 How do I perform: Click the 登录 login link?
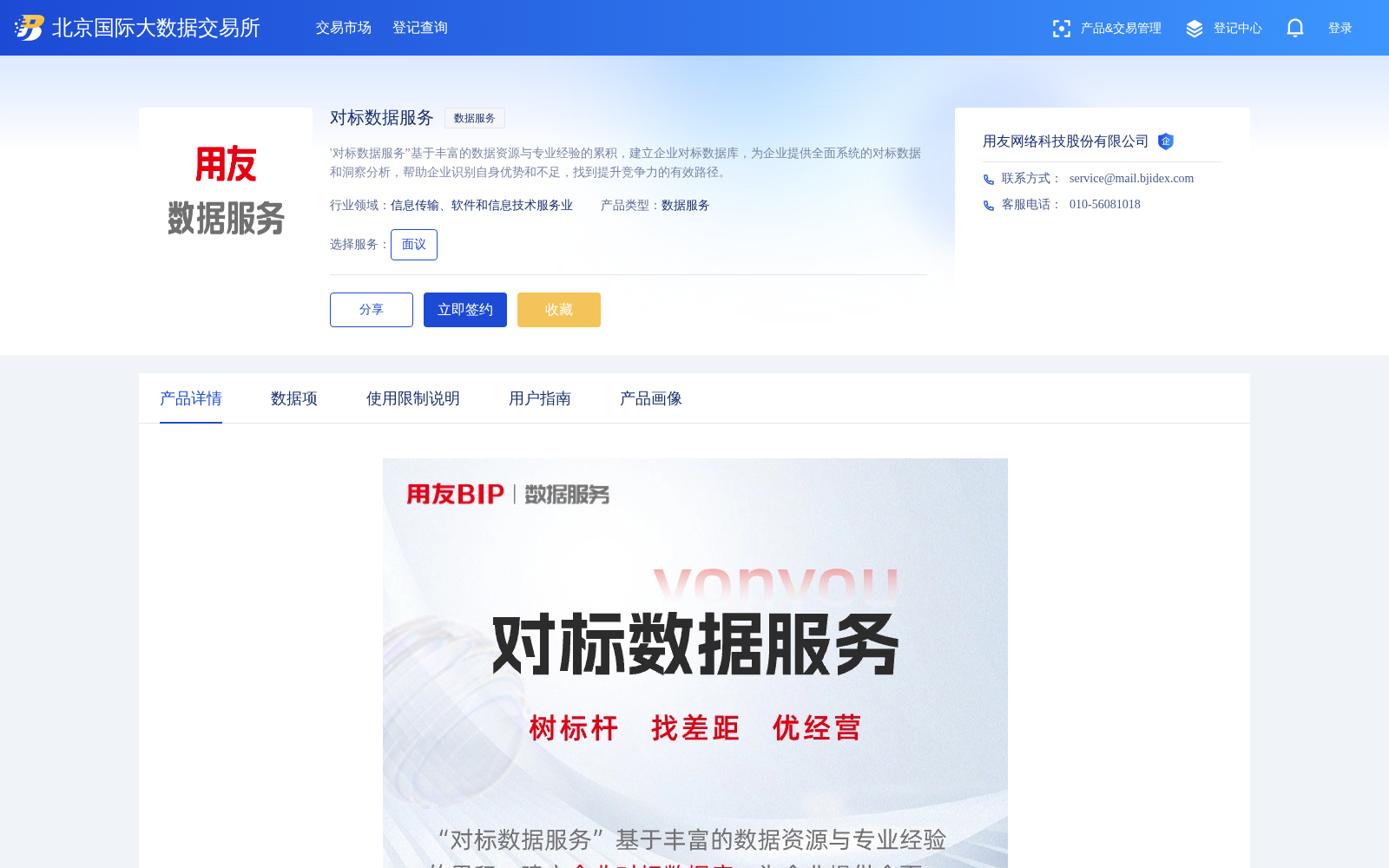(x=1340, y=29)
